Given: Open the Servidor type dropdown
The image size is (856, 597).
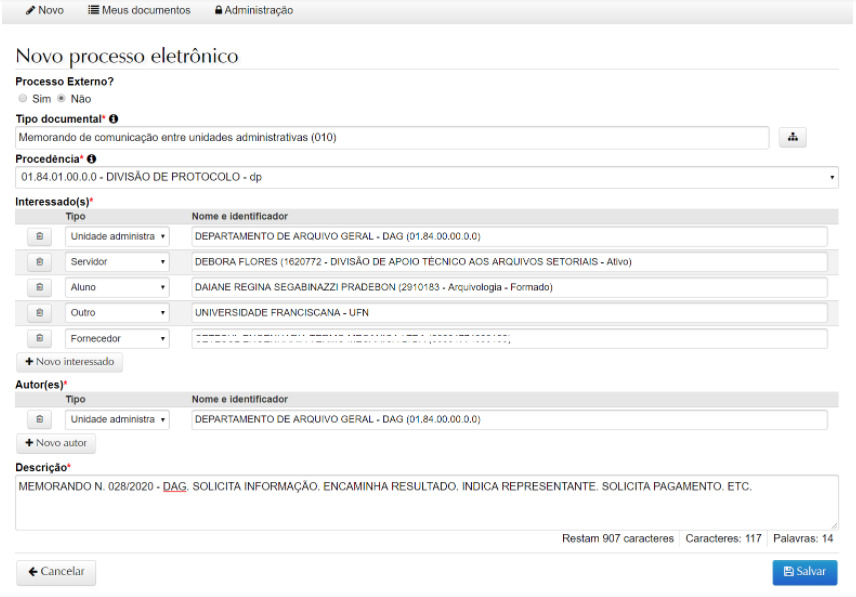Looking at the screenshot, I should 117,262.
